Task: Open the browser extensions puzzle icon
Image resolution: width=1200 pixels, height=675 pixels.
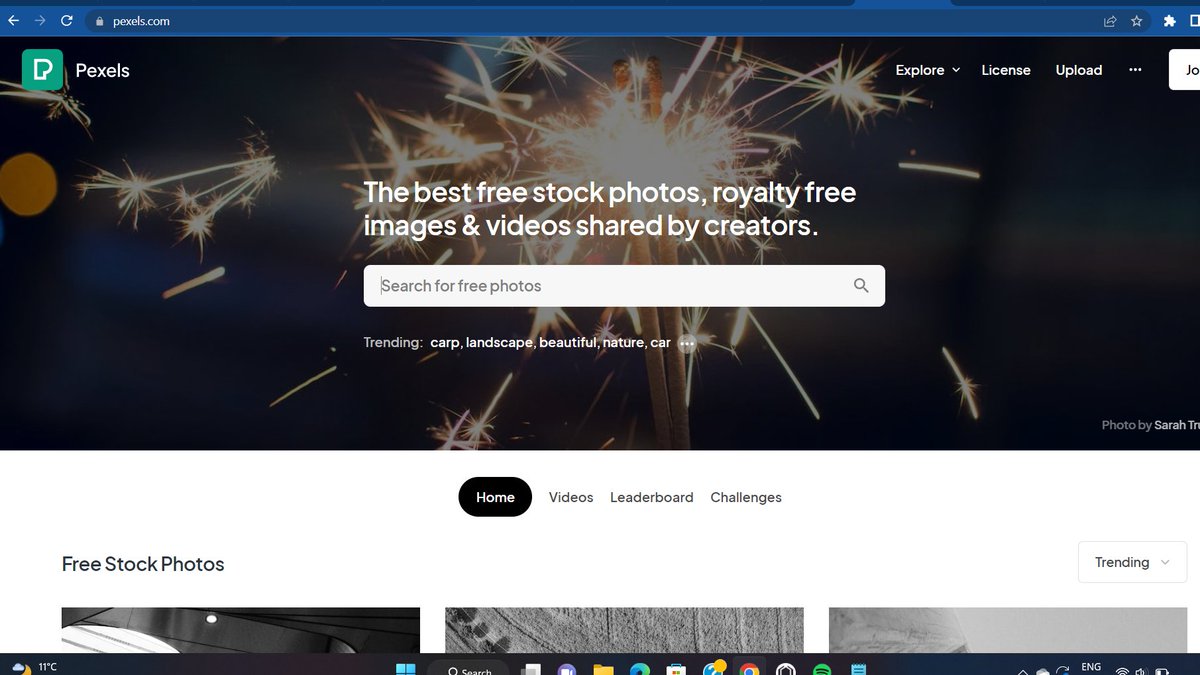Action: click(1169, 20)
